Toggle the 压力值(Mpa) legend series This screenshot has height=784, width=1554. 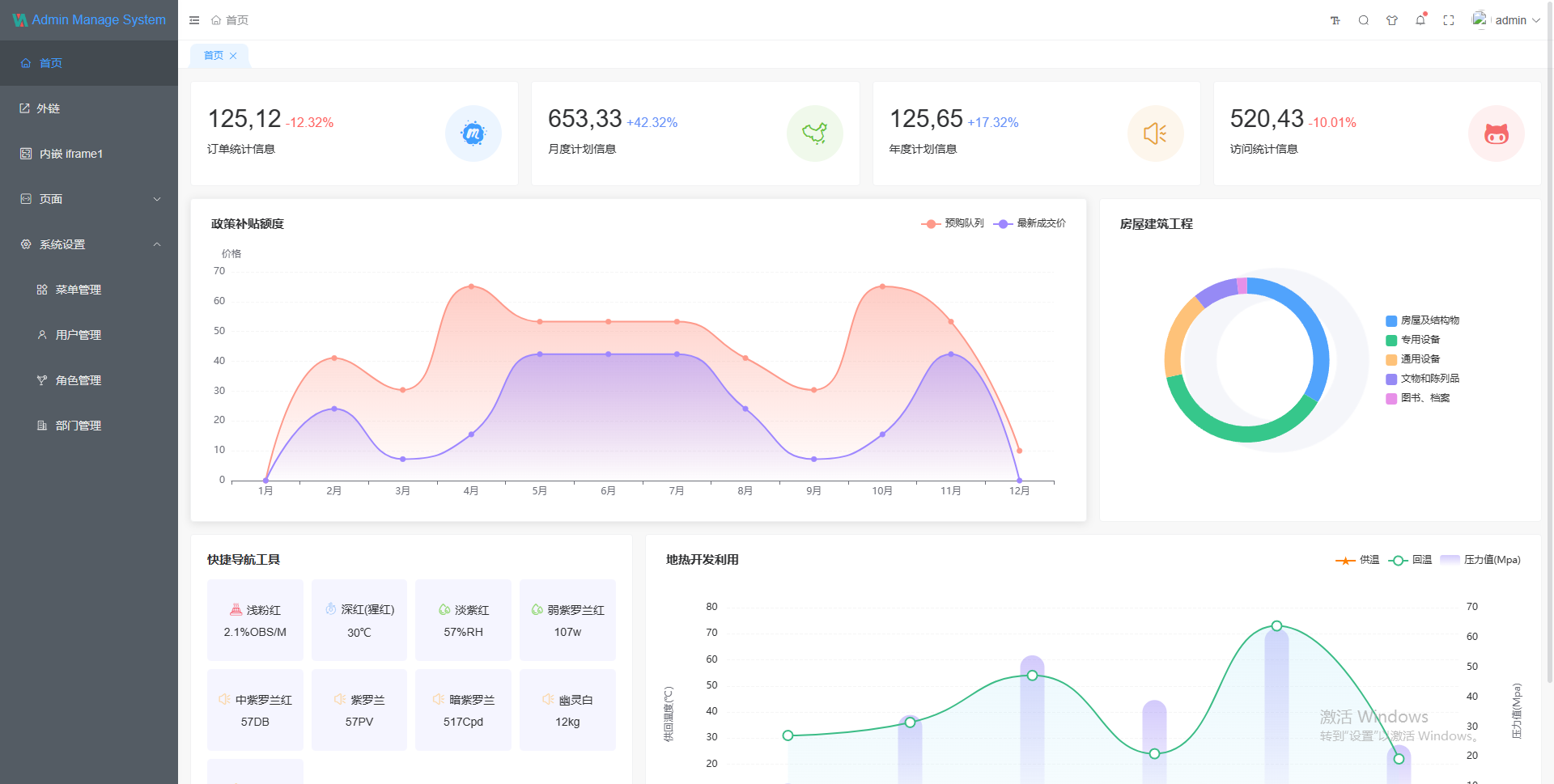tap(1480, 560)
